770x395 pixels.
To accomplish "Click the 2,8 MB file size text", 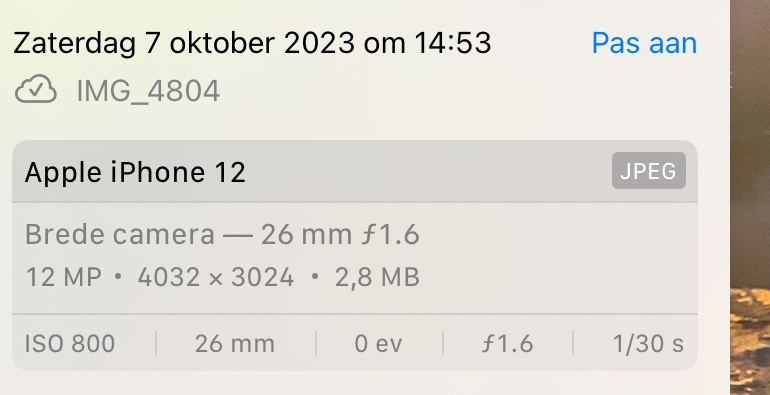I will point(377,278).
